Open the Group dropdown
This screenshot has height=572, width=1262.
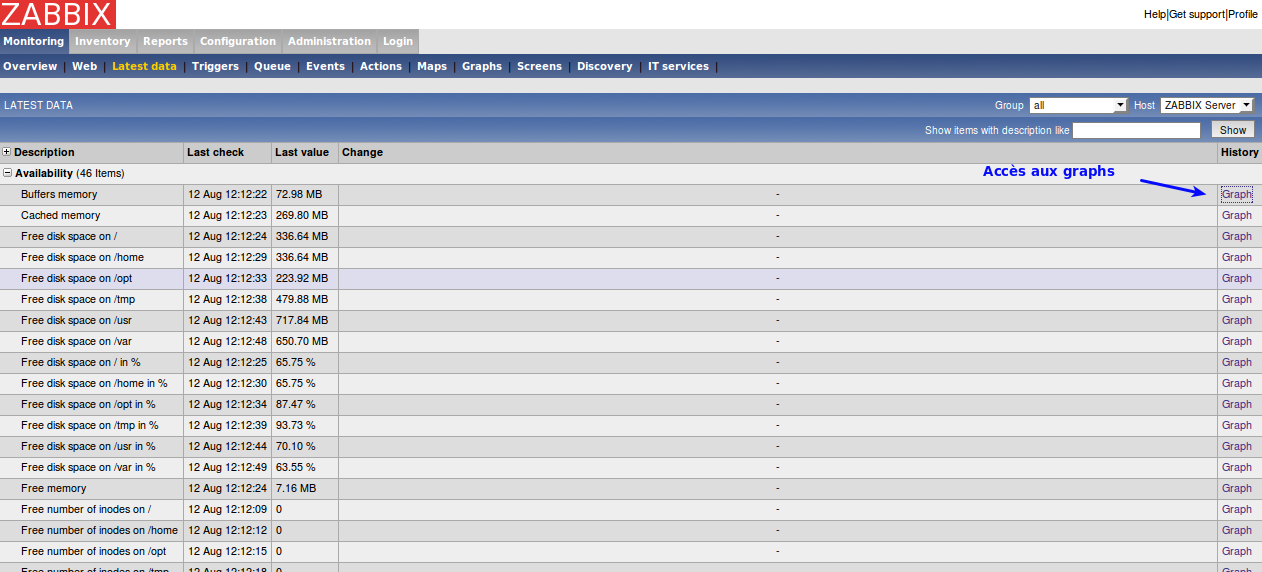pos(1078,105)
